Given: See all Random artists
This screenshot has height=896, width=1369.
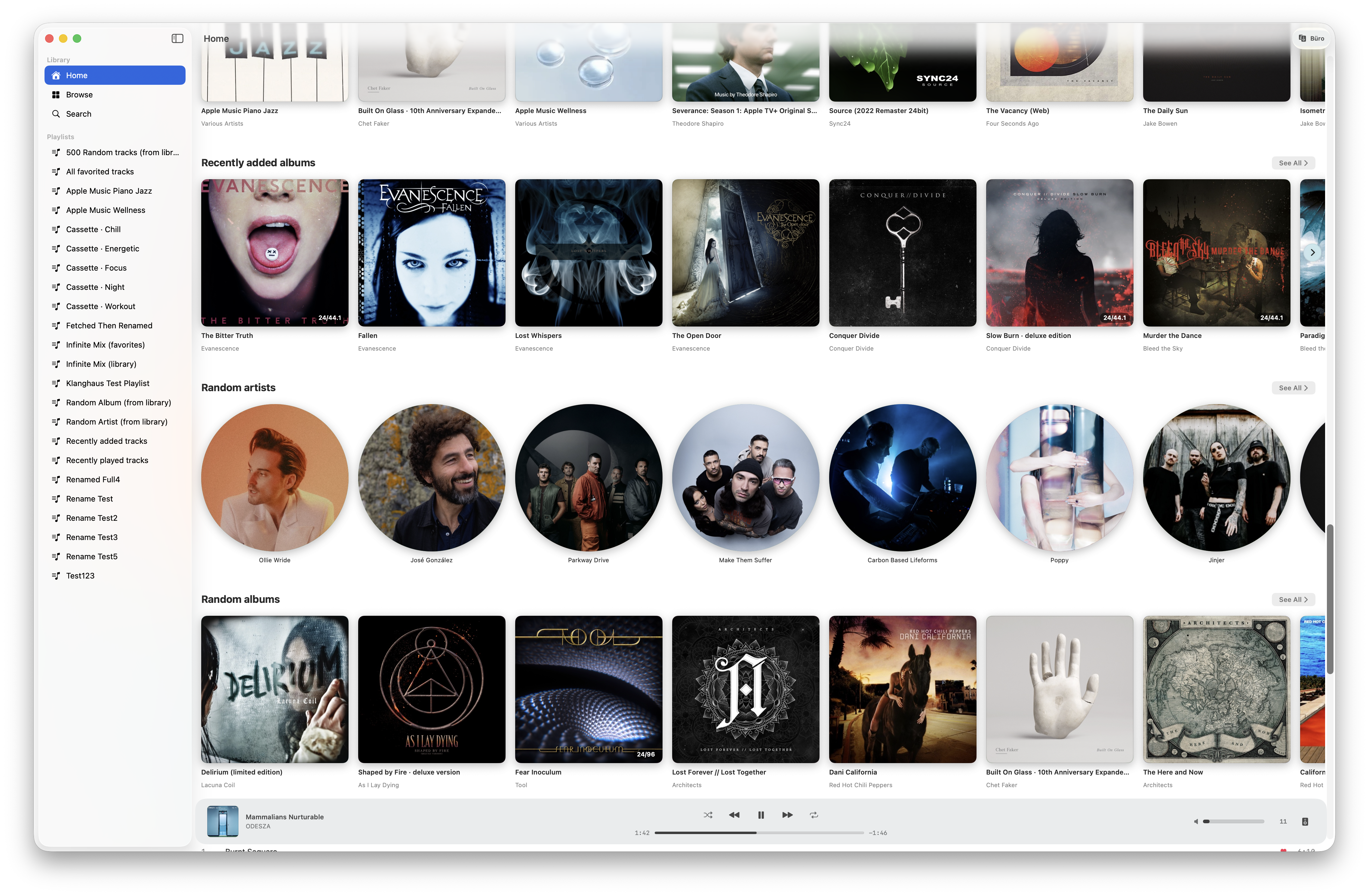Looking at the screenshot, I should click(1293, 388).
